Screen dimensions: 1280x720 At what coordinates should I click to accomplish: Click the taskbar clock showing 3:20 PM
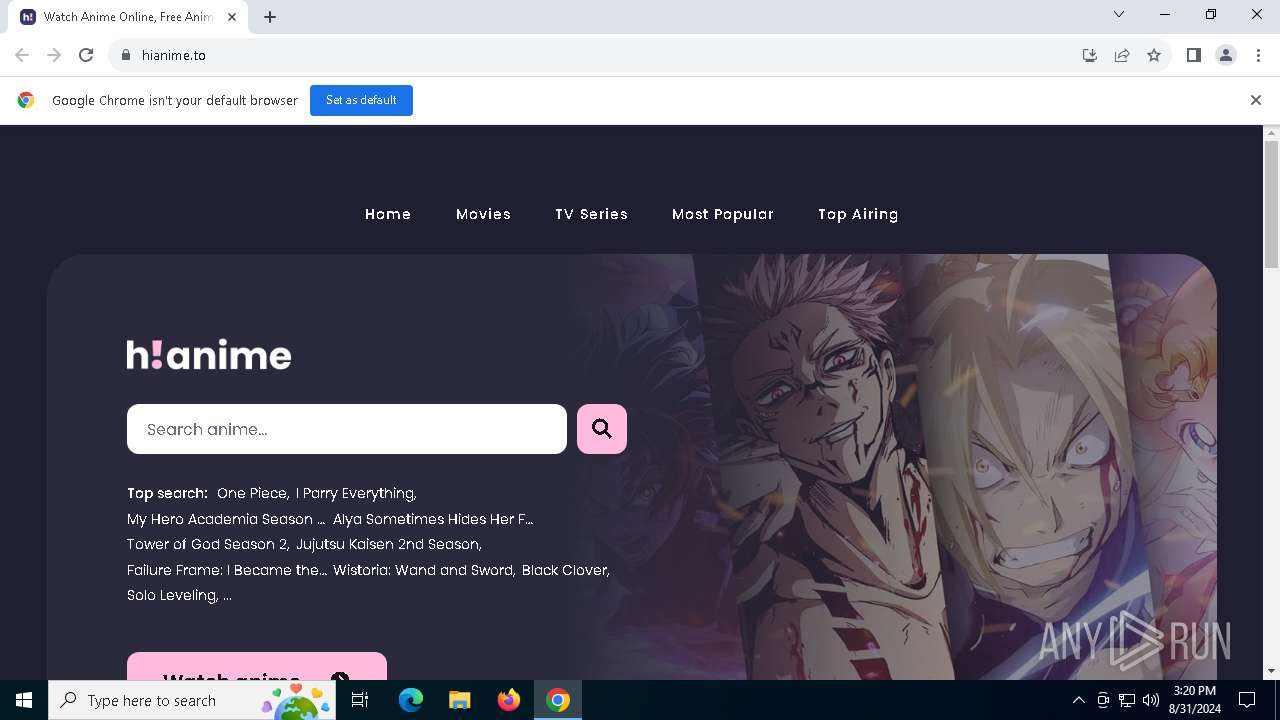click(1195, 700)
